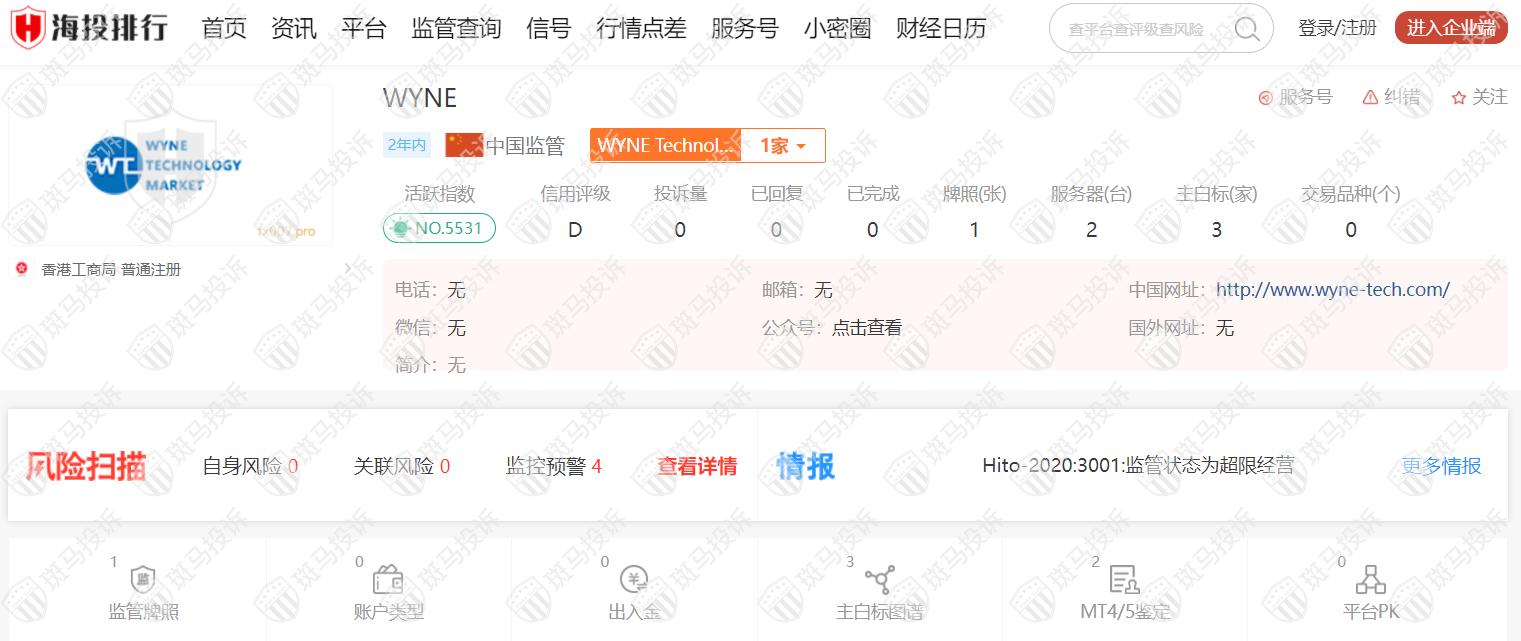Screen dimensions: 1521x641
Task: Click the 关注 star icon
Action: click(1458, 98)
